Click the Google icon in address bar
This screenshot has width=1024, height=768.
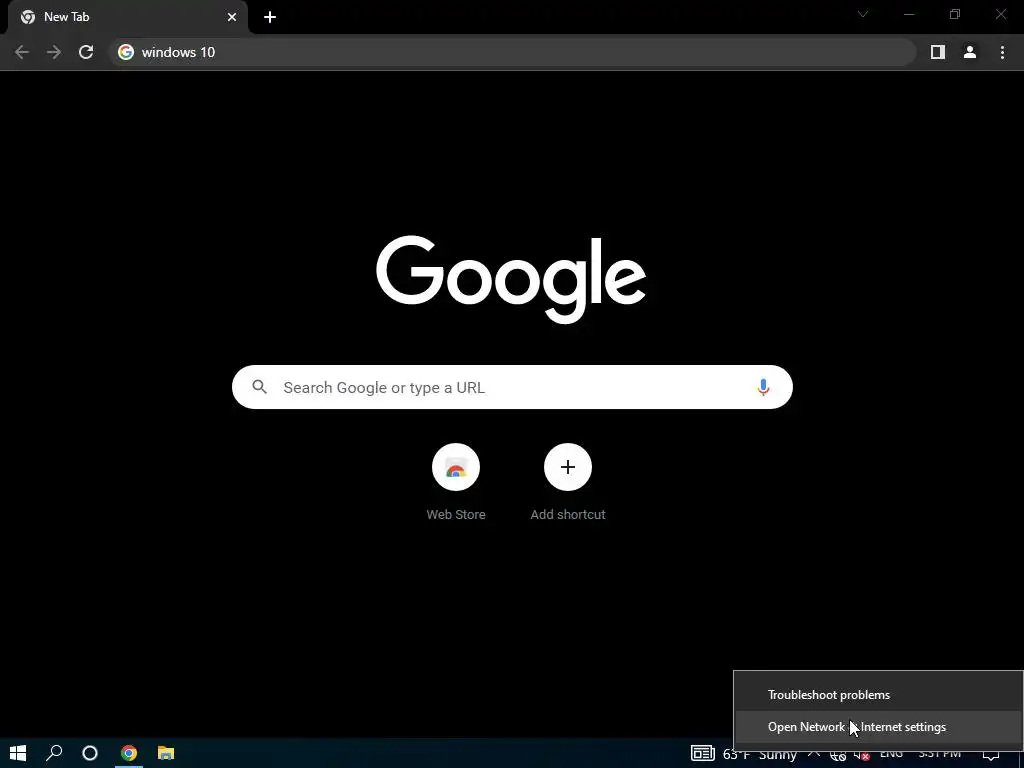tap(126, 52)
